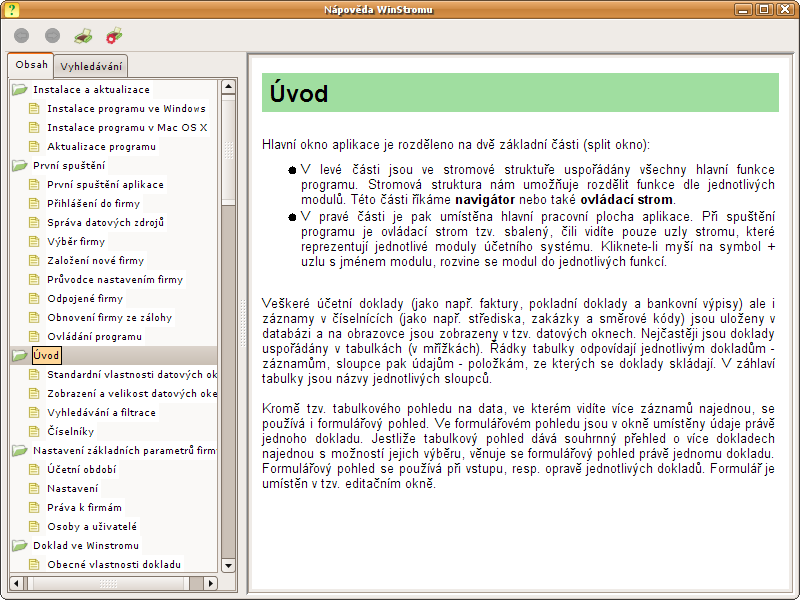Collapse the 'Doklad ve Winstromu' folder
800x600 pixels.
coord(19,546)
